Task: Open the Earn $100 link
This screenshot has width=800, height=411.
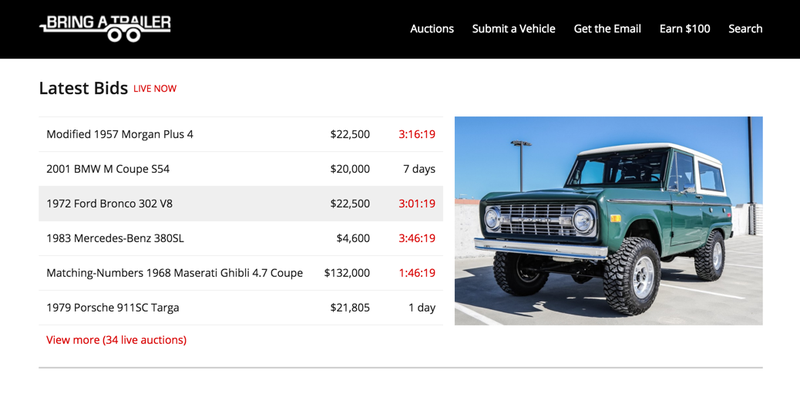Action: tap(684, 29)
